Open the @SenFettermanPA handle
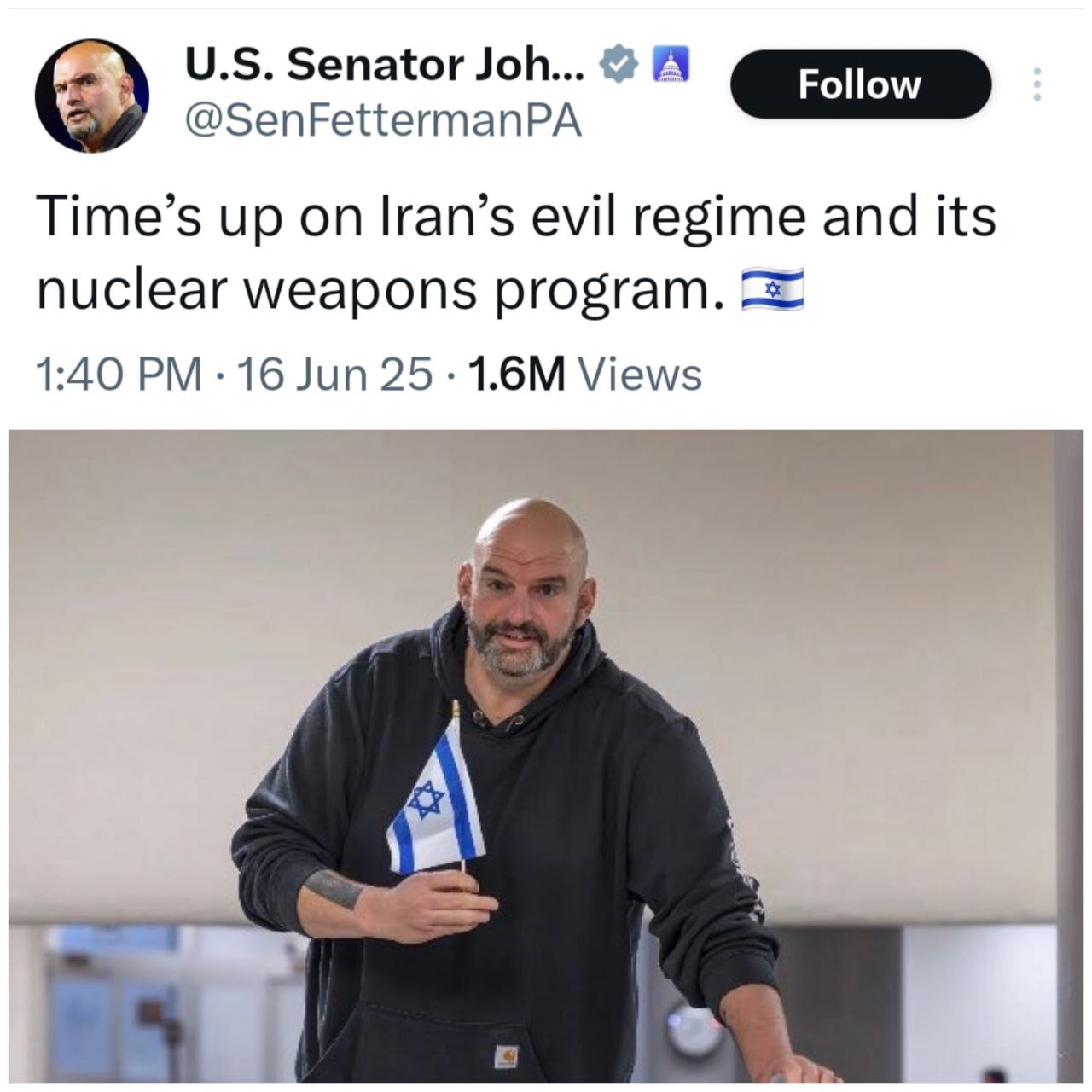This screenshot has height=1092, width=1092. [383, 121]
